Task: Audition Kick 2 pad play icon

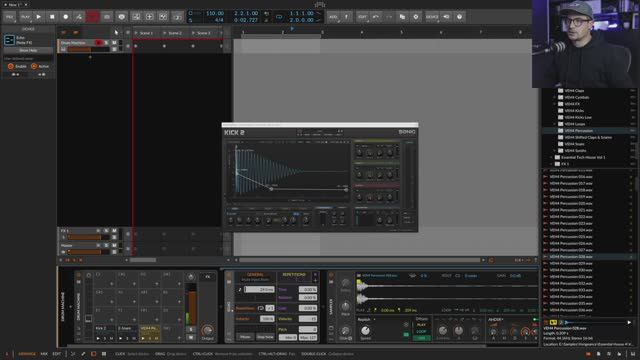Action: click(x=98, y=338)
